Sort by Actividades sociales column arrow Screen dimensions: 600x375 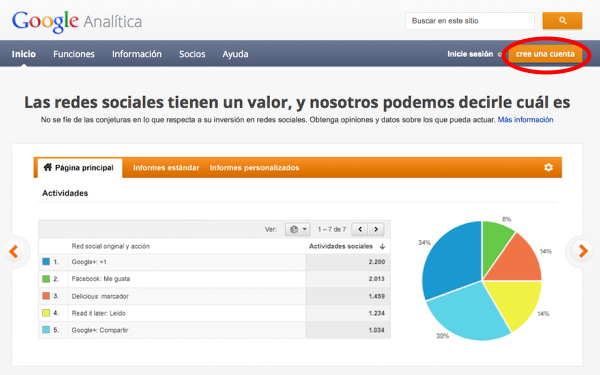(x=382, y=246)
